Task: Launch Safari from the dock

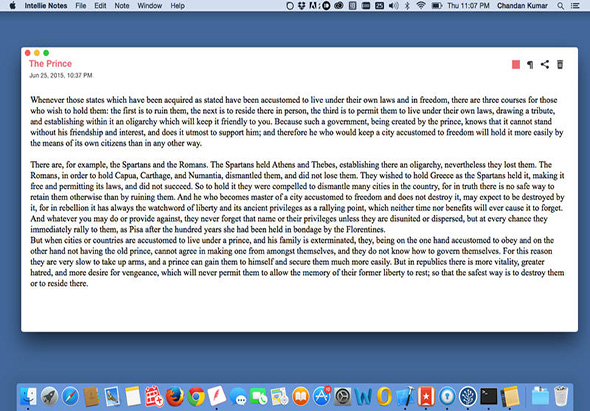Action: (70, 396)
